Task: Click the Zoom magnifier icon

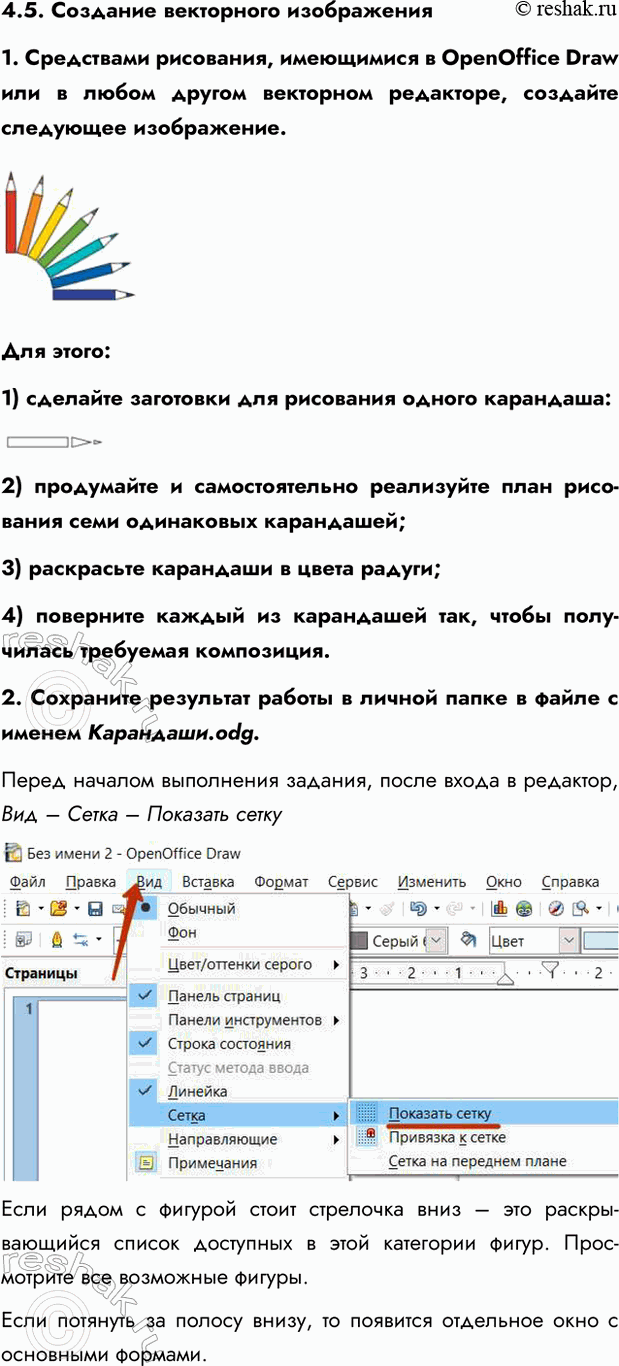Action: click(581, 909)
